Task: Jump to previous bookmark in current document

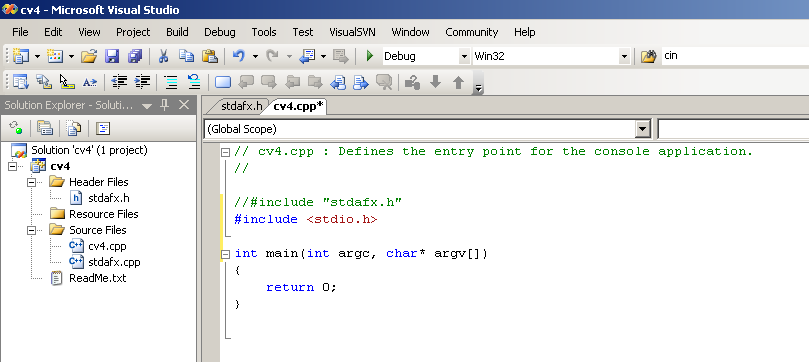Action: click(339, 82)
